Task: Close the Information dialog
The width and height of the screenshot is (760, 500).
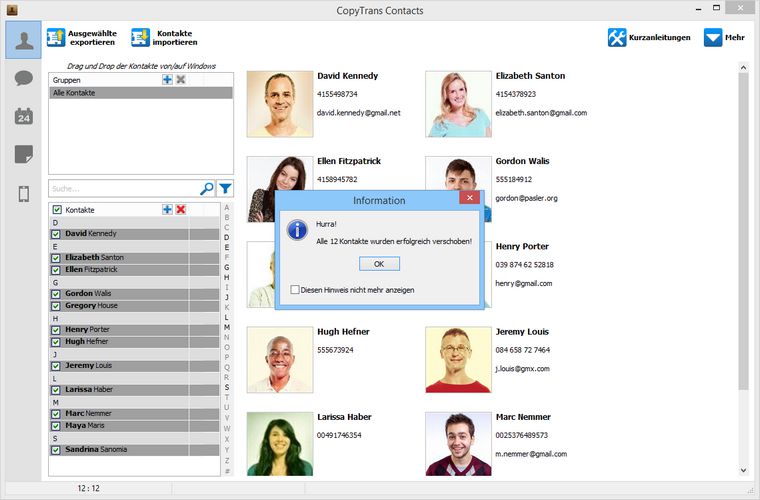Action: tap(470, 198)
